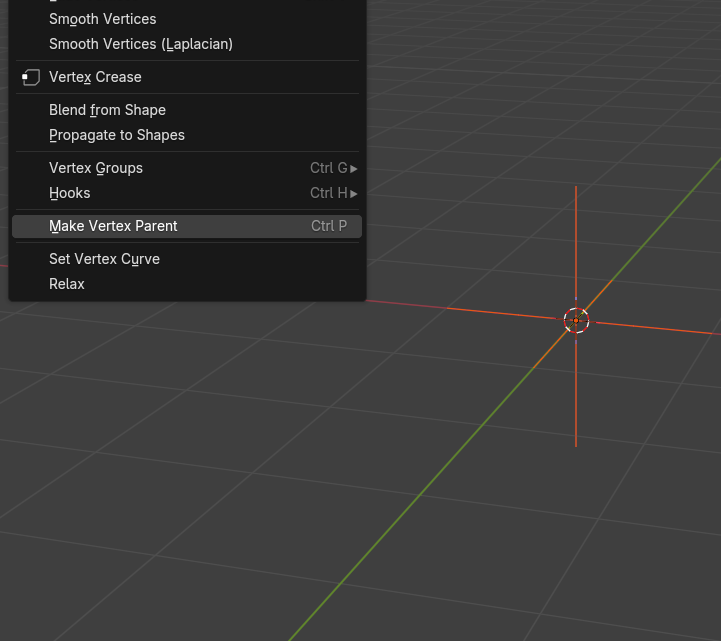Select Propagate to Shapes

187,135
